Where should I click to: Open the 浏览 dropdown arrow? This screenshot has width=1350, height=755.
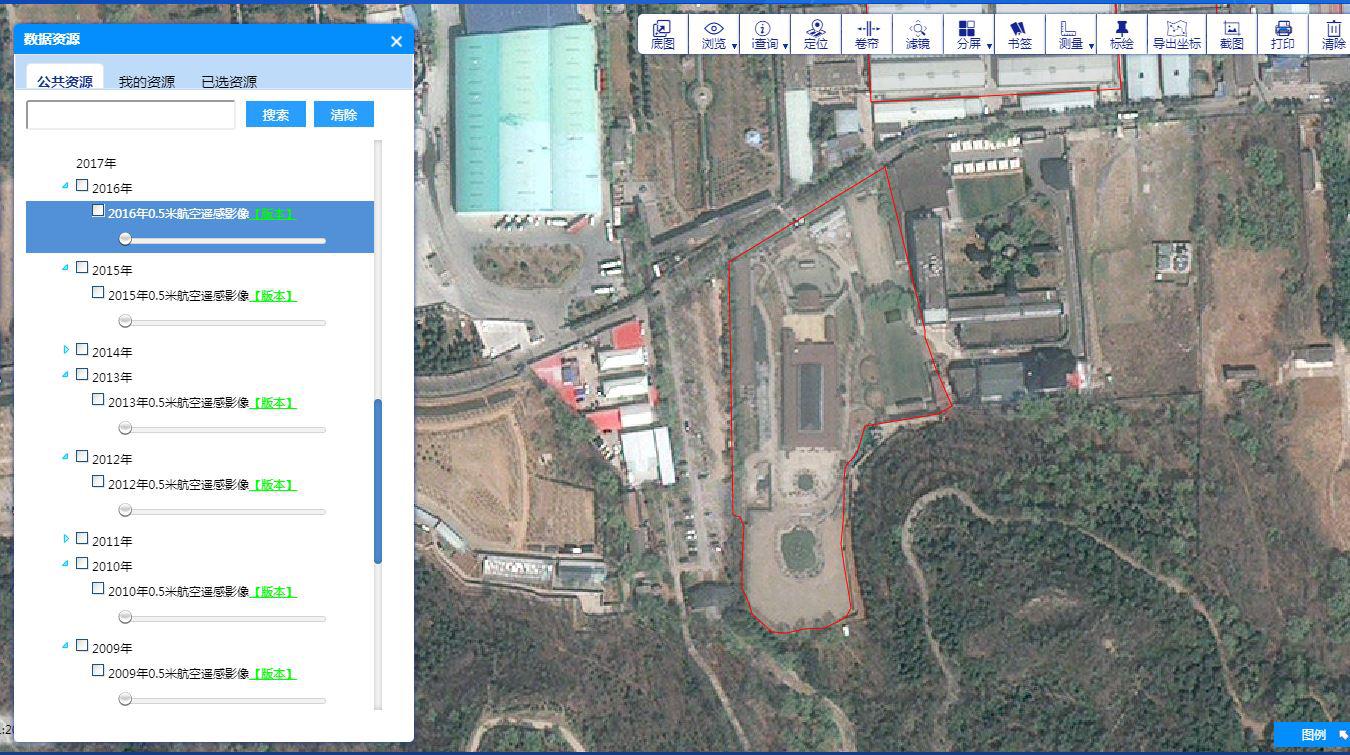[x=735, y=46]
